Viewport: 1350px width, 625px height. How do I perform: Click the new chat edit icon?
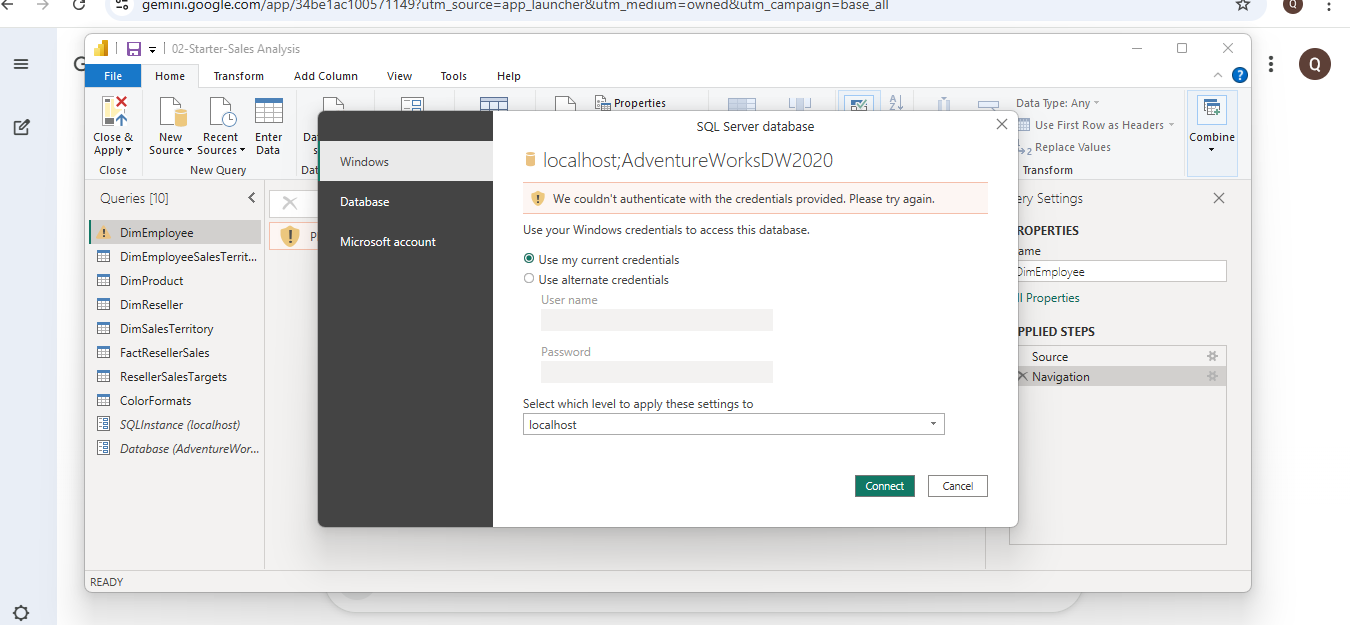coord(21,127)
